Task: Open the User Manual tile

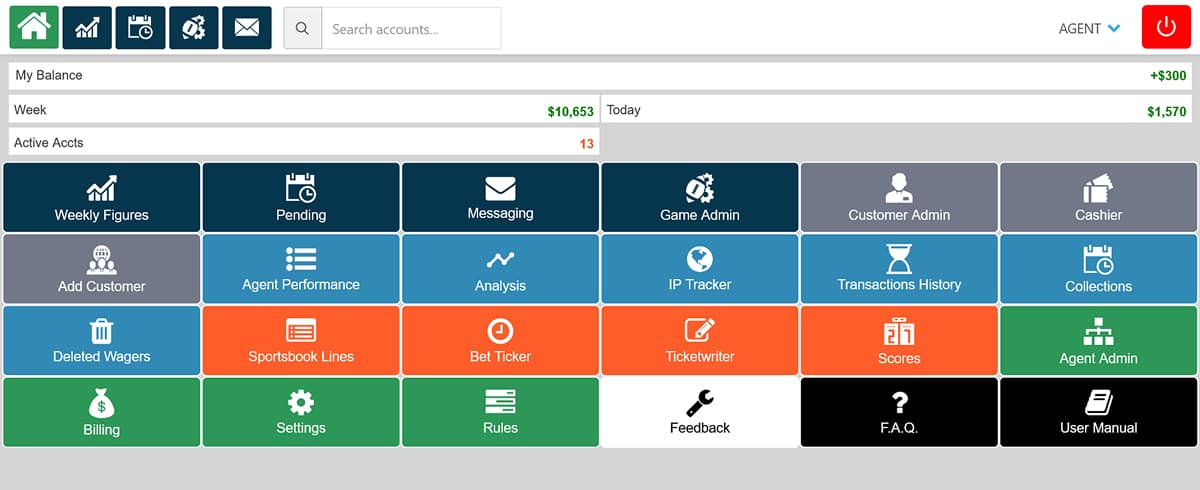Action: click(x=1099, y=412)
